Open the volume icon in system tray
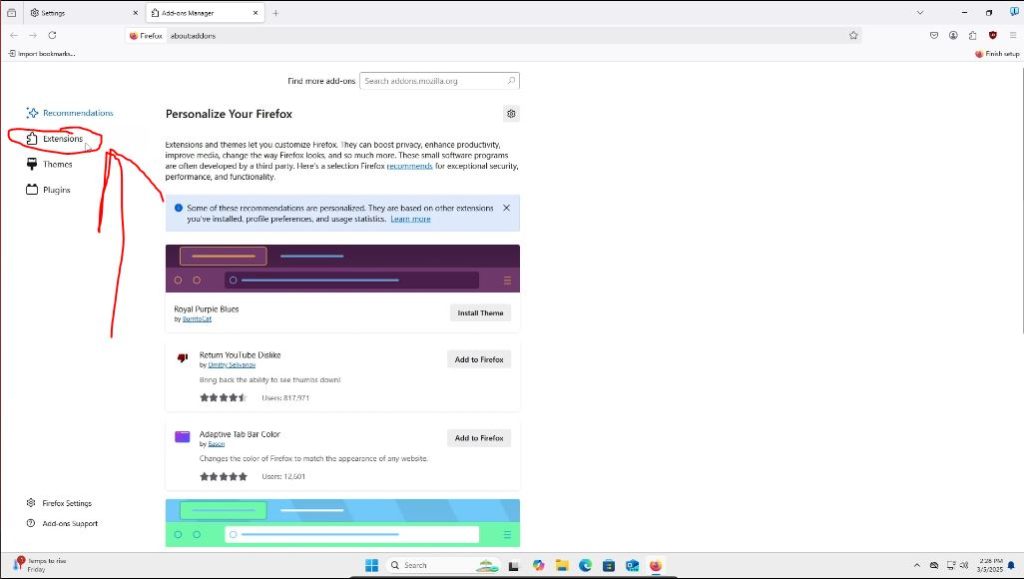The image size is (1024, 579). (964, 565)
